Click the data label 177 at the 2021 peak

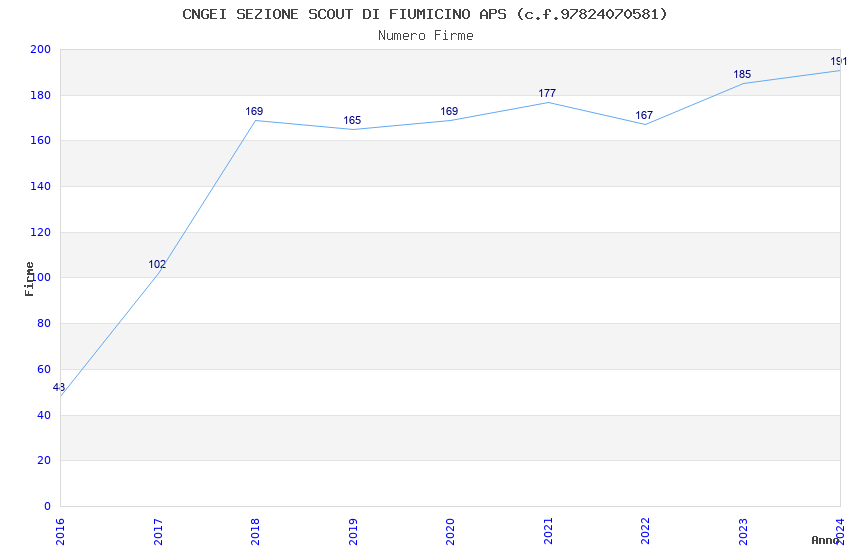tap(547, 94)
